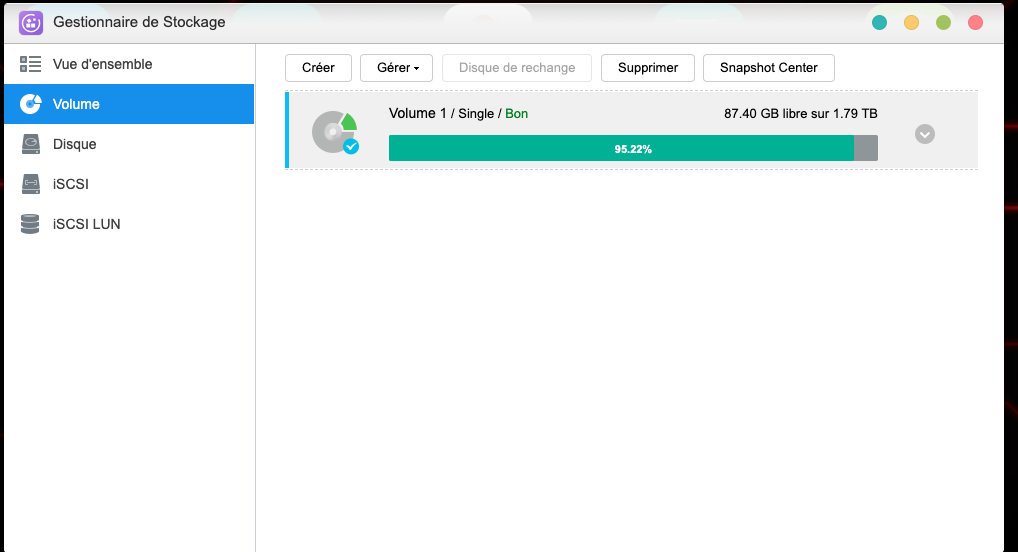Click the 87.40 GB libre sur 1.79 TB text

pyautogui.click(x=801, y=114)
